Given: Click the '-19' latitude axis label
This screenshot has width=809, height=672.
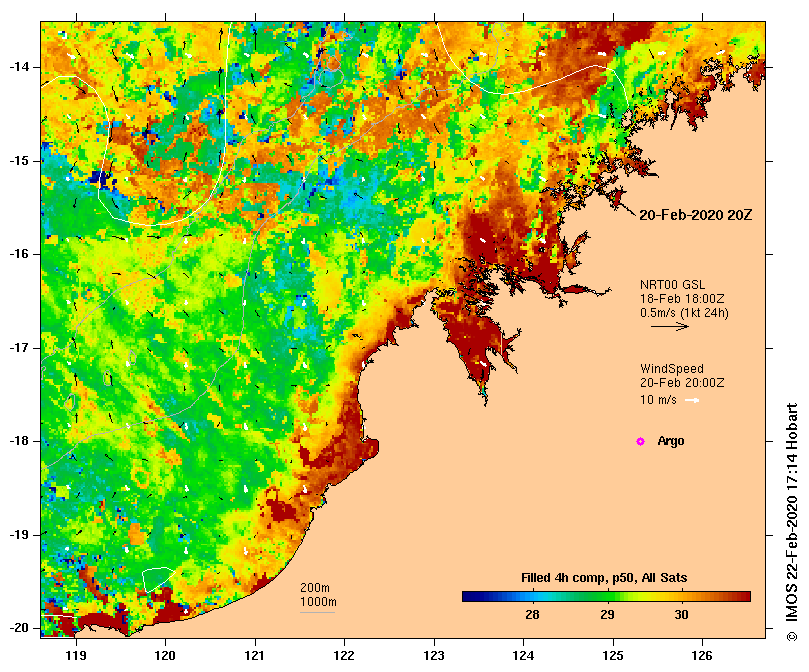Looking at the screenshot, I should 19,535.
